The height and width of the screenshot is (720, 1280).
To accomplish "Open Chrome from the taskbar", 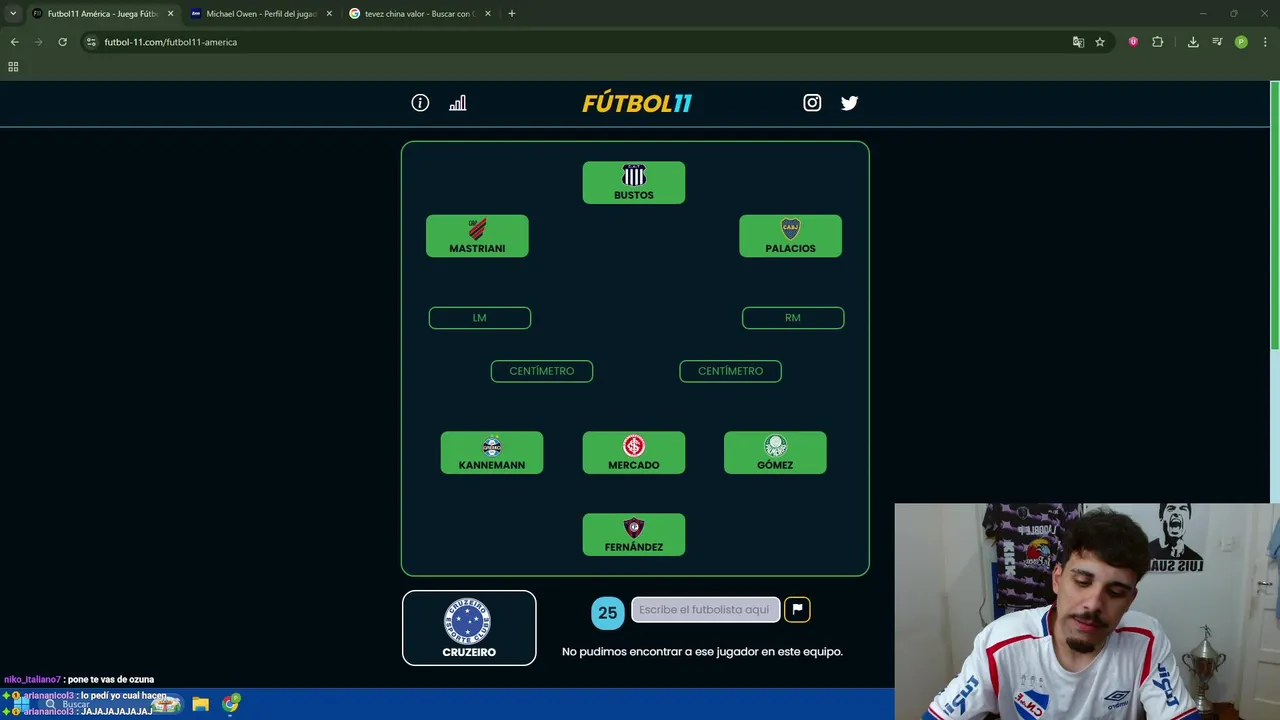I will pos(231,704).
